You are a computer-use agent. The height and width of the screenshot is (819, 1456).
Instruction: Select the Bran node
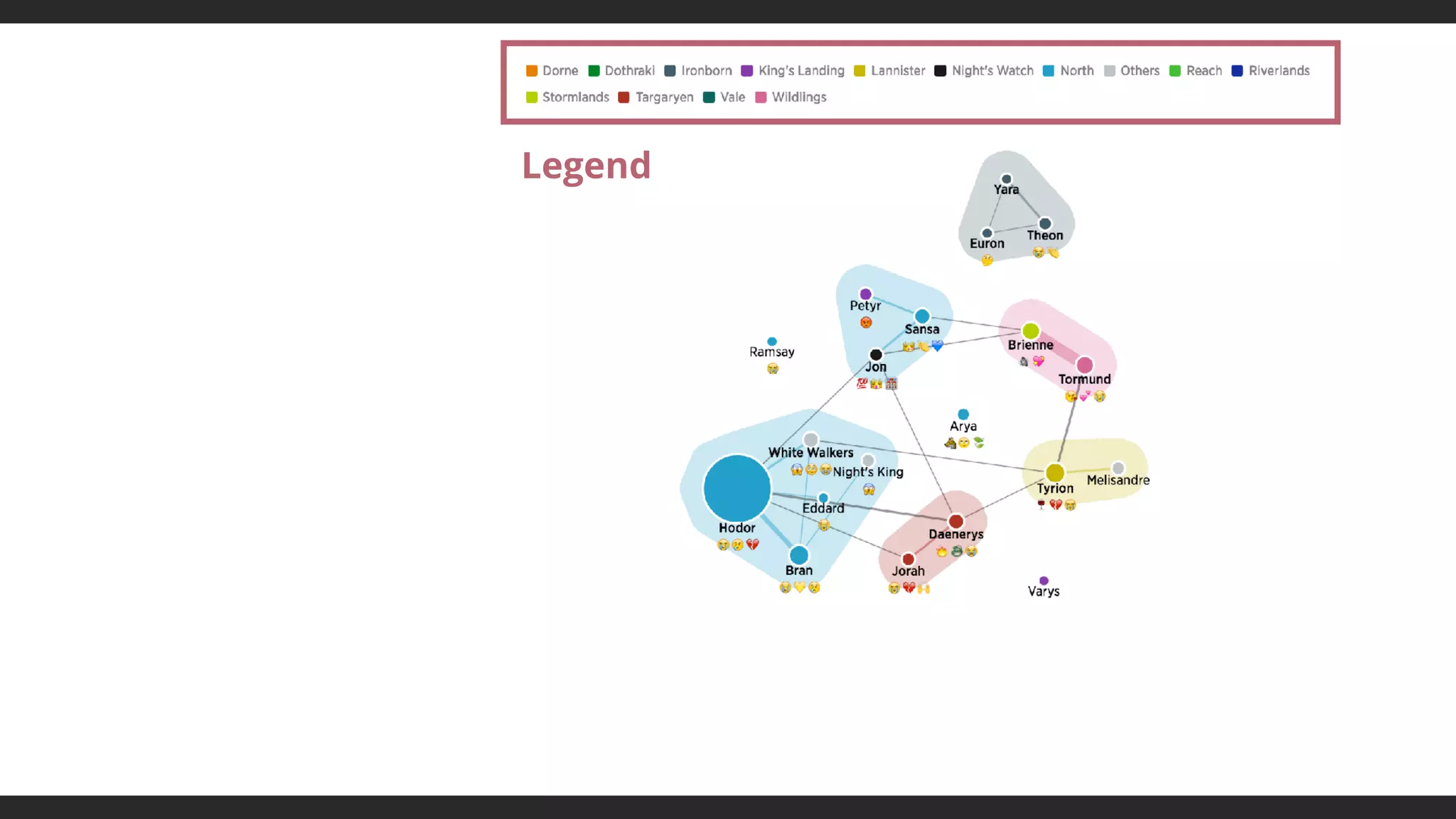[799, 555]
